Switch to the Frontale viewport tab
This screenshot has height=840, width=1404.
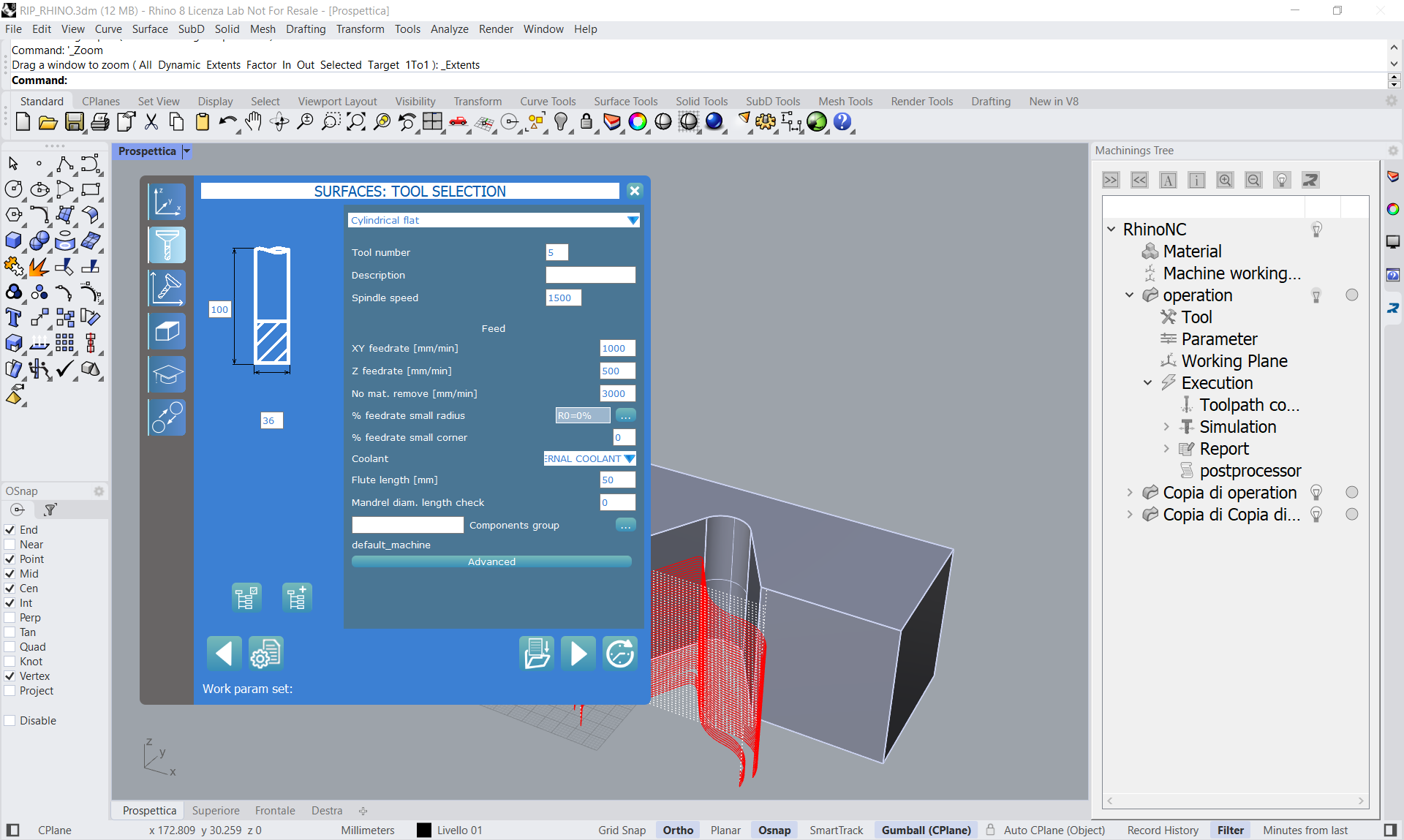275,810
